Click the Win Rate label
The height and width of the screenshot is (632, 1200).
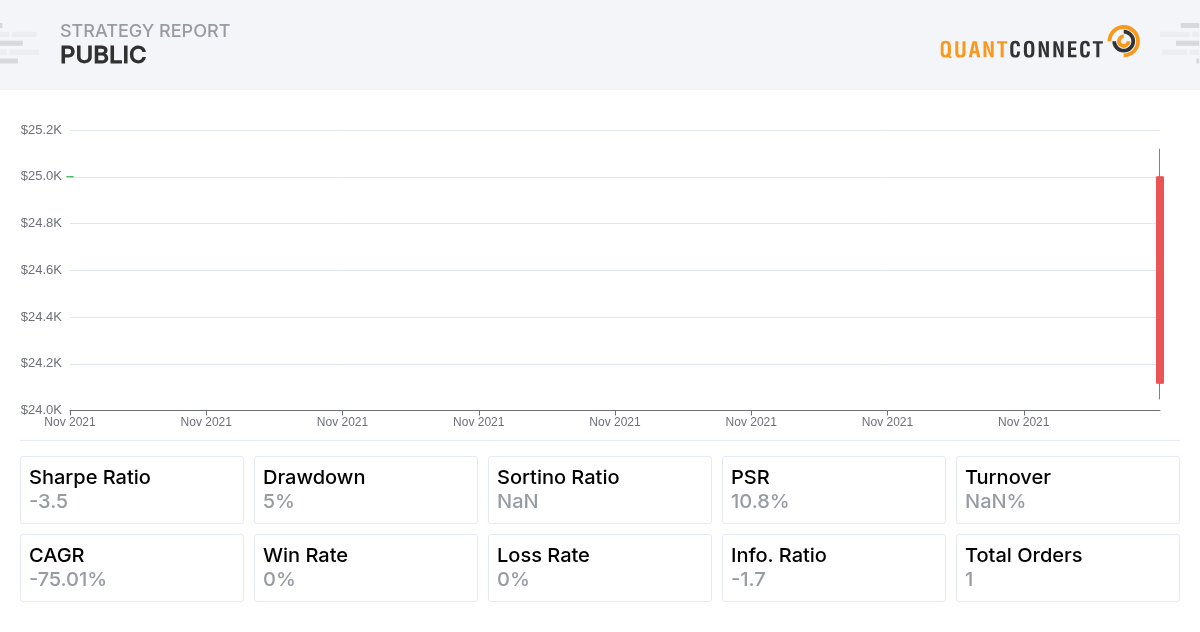[x=305, y=556]
